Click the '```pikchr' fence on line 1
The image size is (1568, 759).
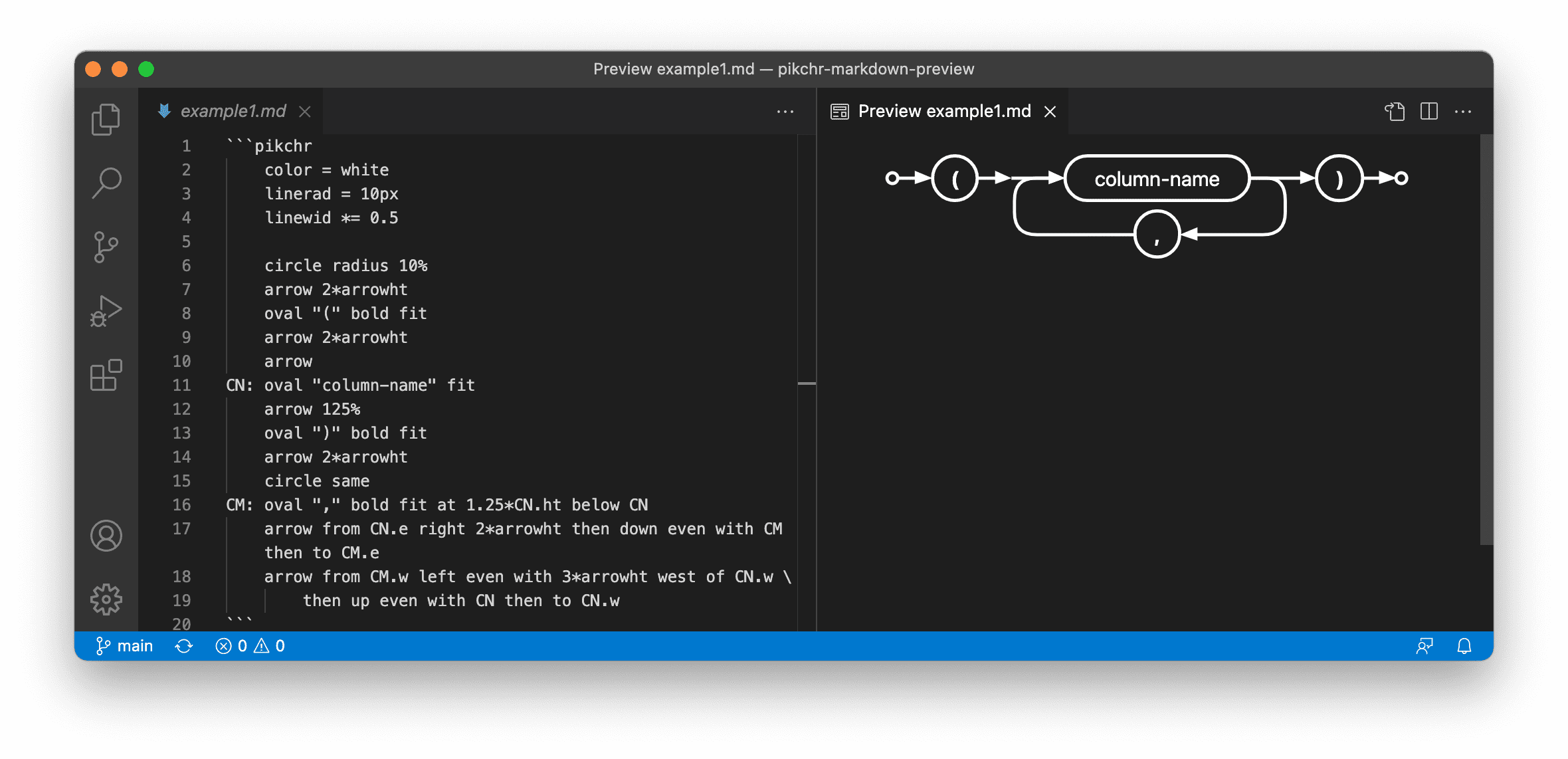click(269, 146)
